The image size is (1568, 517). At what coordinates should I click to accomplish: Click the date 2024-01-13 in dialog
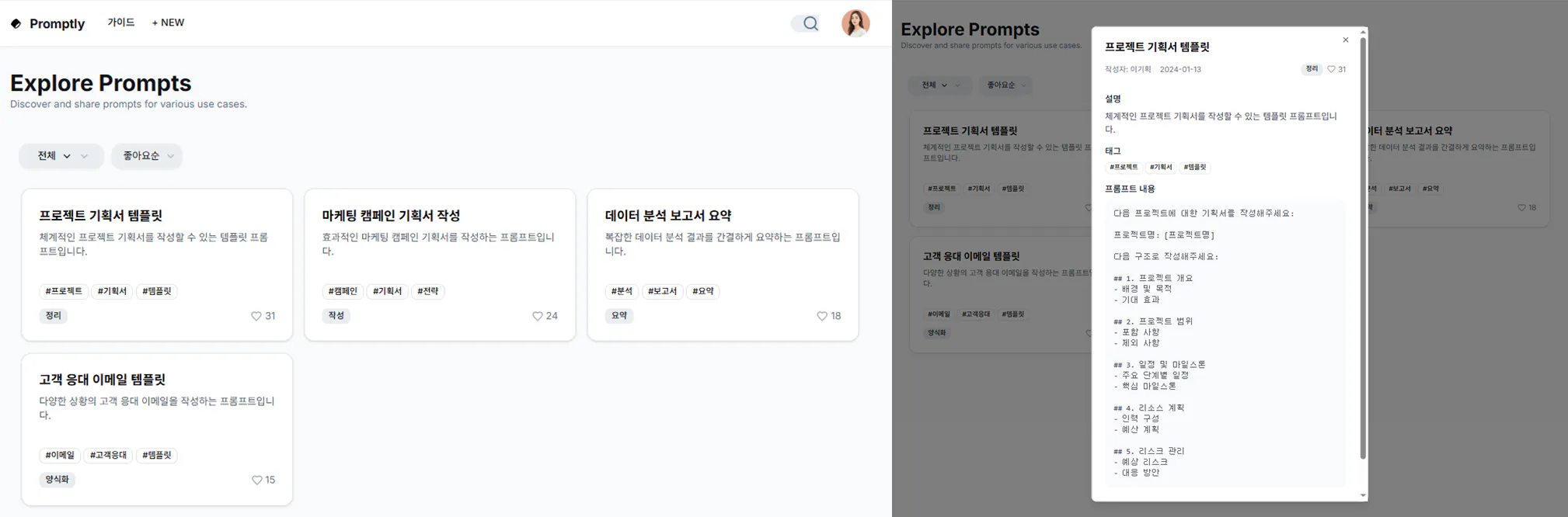pyautogui.click(x=1180, y=69)
